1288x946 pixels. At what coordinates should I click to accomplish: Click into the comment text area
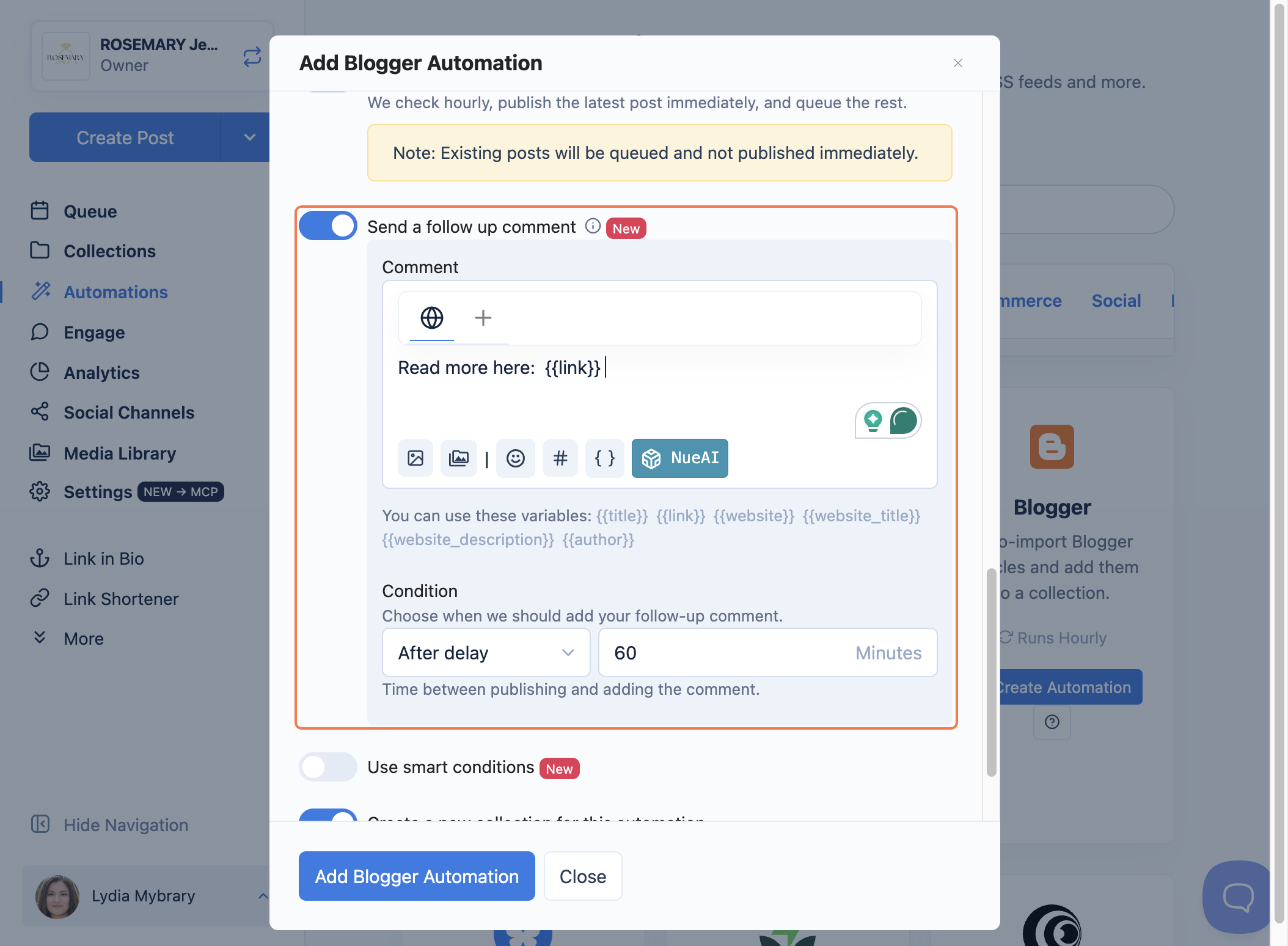point(660,385)
